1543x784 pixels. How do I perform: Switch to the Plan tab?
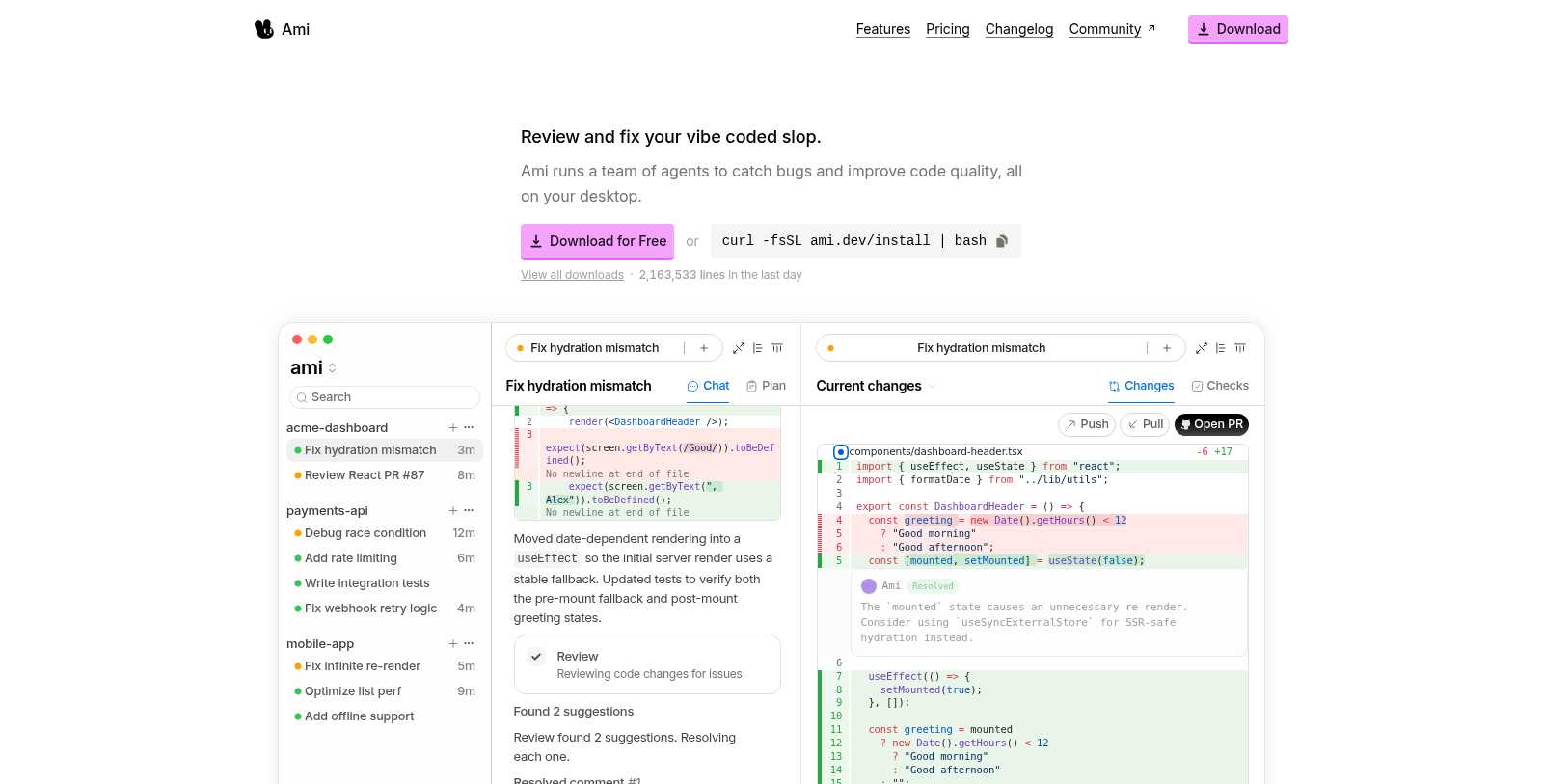(x=766, y=386)
